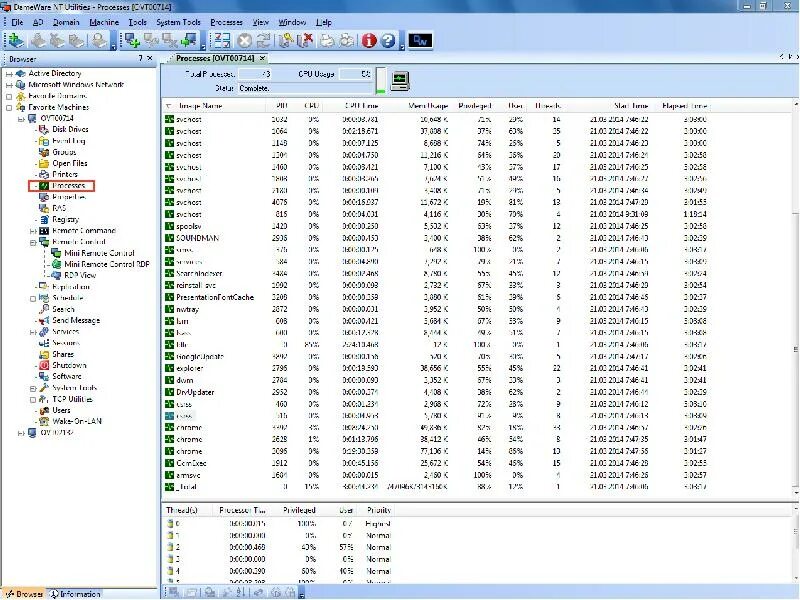Open Shares in the browser tree
This screenshot has height=600, width=800.
pyautogui.click(x=63, y=354)
